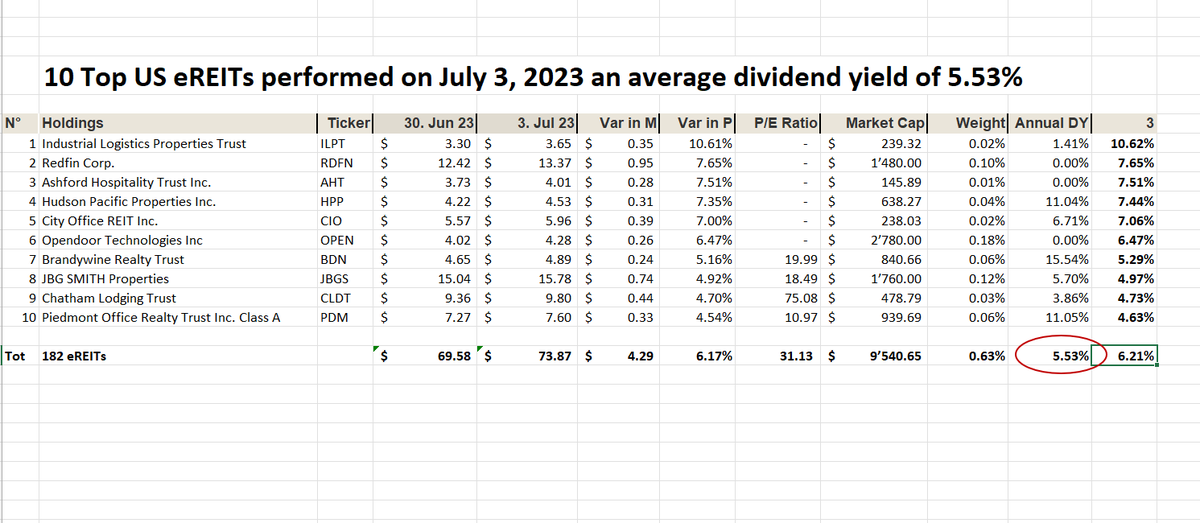Click the 15.04 June price for JBGS
The image size is (1200, 523).
[427, 279]
